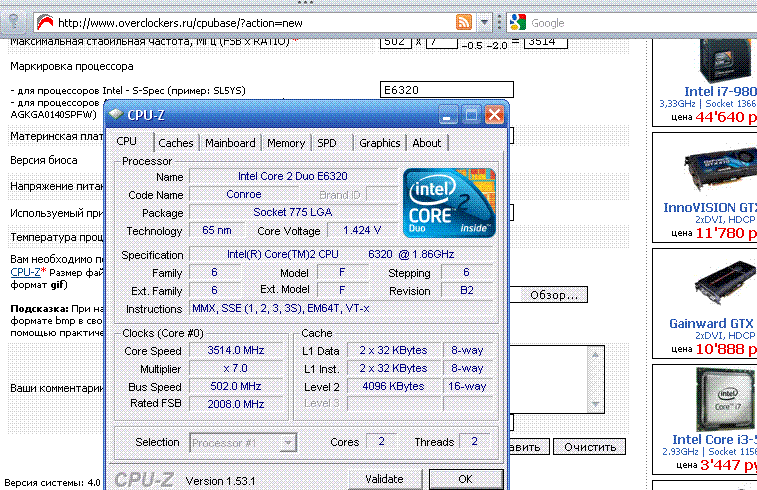Click the FSB field showing 502

pos(395,42)
